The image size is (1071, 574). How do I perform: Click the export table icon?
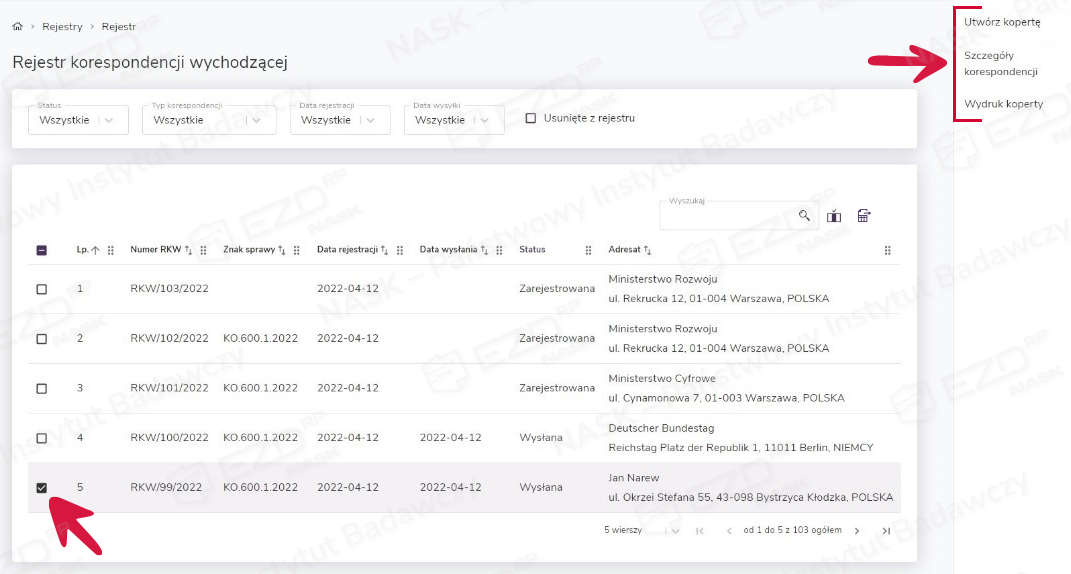(864, 215)
